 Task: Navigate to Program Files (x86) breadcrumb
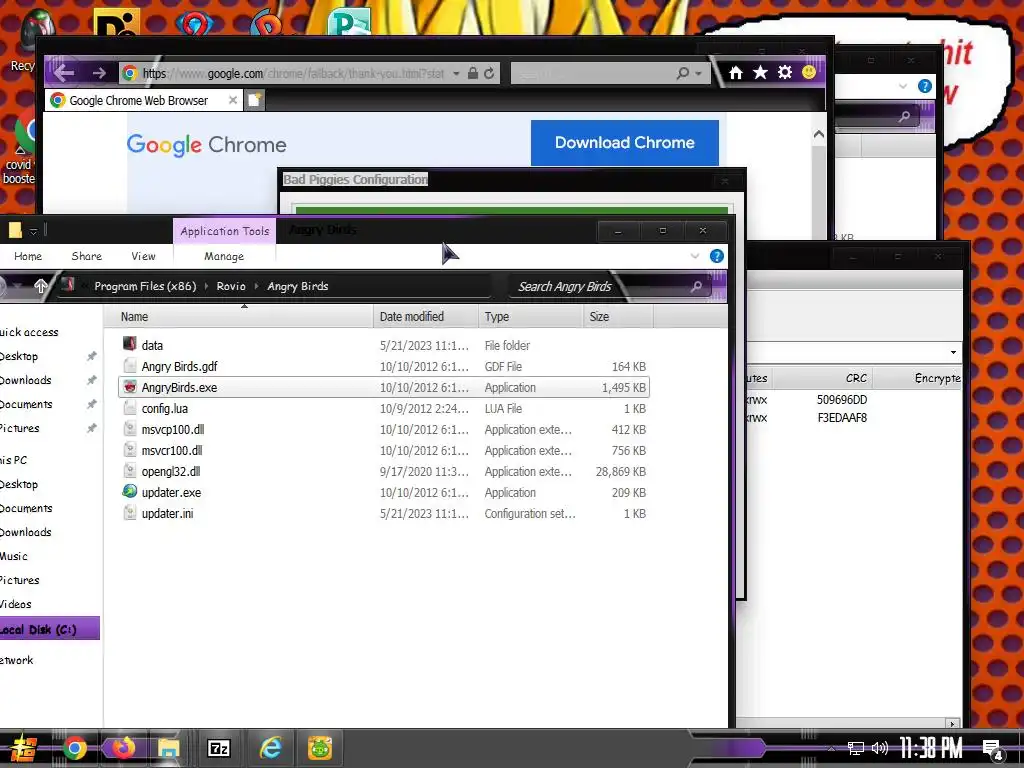click(x=145, y=286)
